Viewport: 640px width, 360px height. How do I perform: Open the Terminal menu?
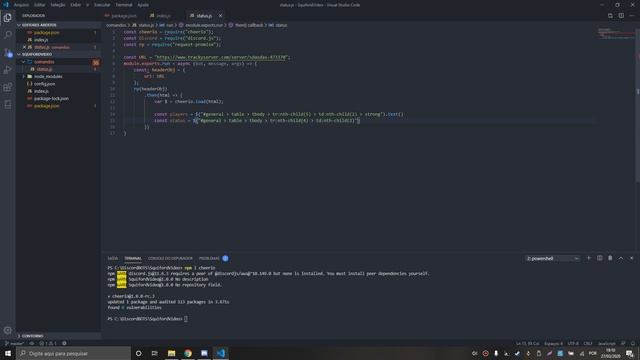tap(124, 5)
